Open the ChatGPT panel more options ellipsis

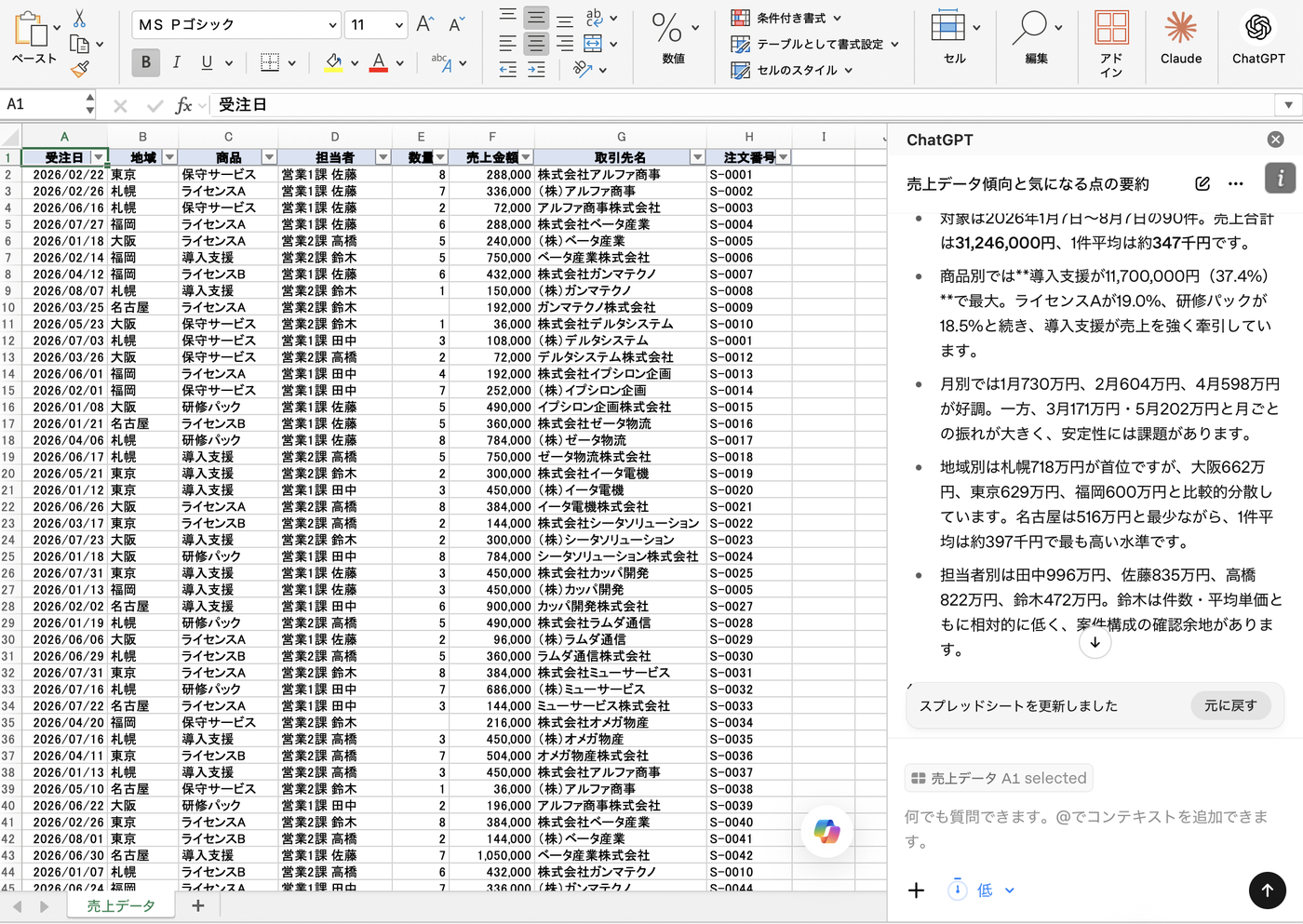click(1236, 183)
